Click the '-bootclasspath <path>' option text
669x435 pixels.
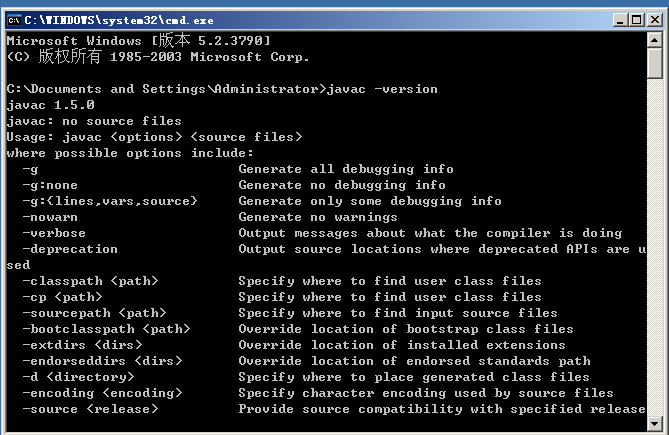pos(106,329)
